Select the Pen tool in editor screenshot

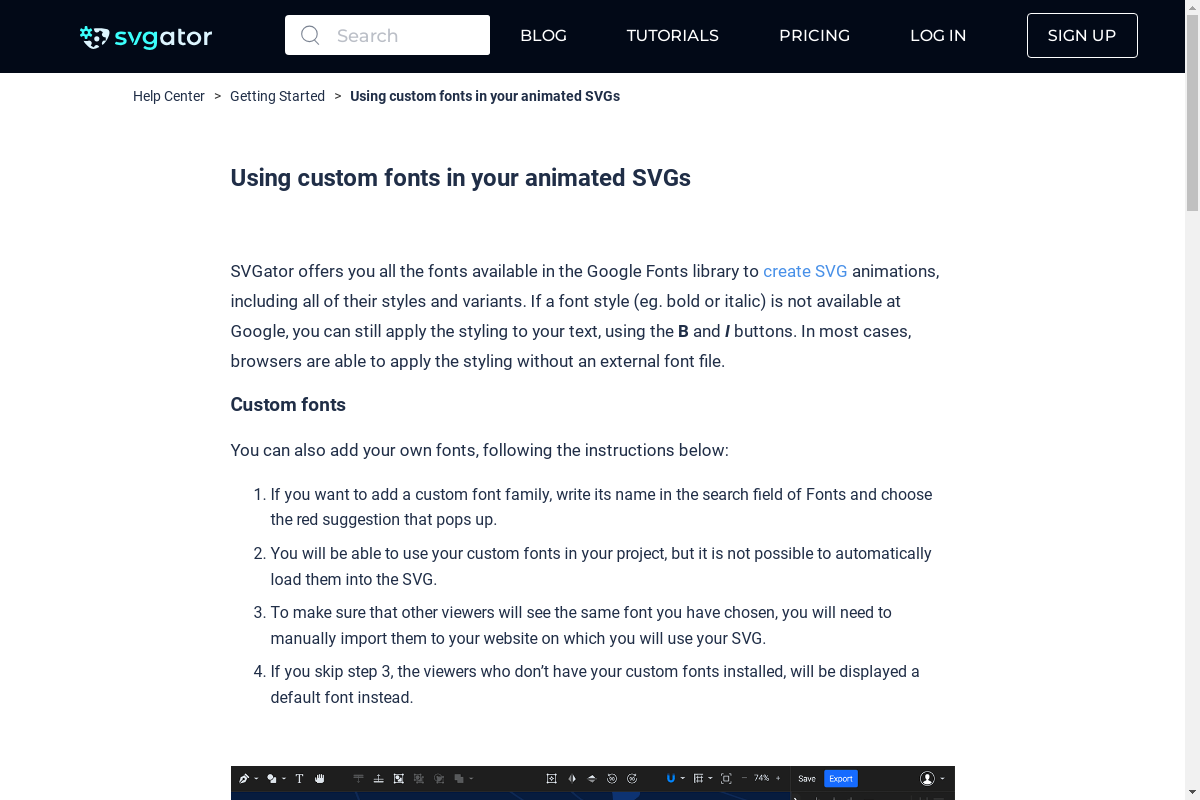coord(243,778)
